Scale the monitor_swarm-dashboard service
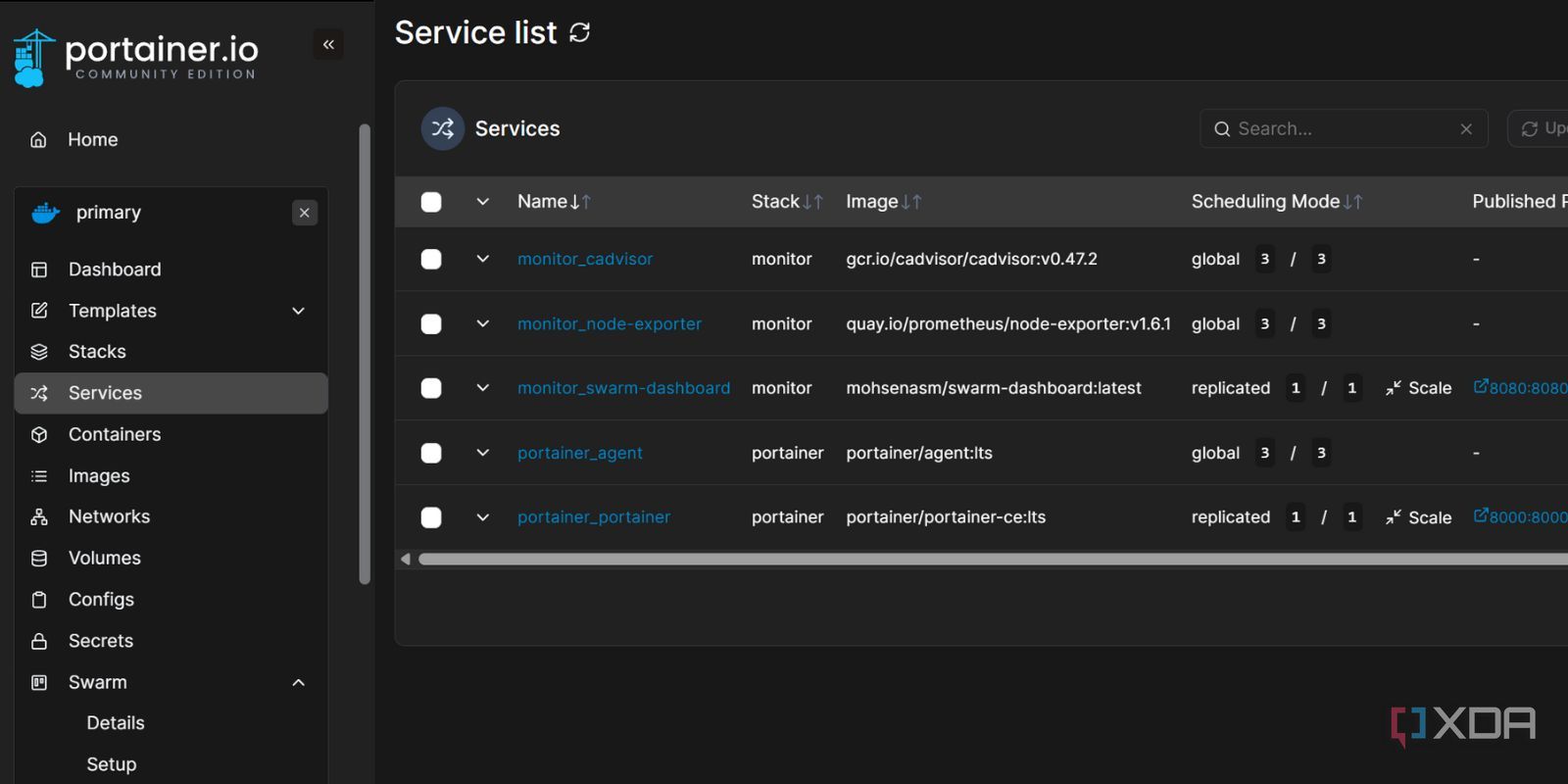The height and width of the screenshot is (784, 1568). click(x=1418, y=388)
